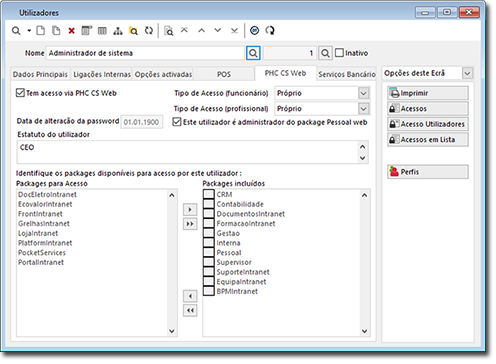Open the document preview magnifier icon
Screen dimensions: 496x364
pos(169,31)
